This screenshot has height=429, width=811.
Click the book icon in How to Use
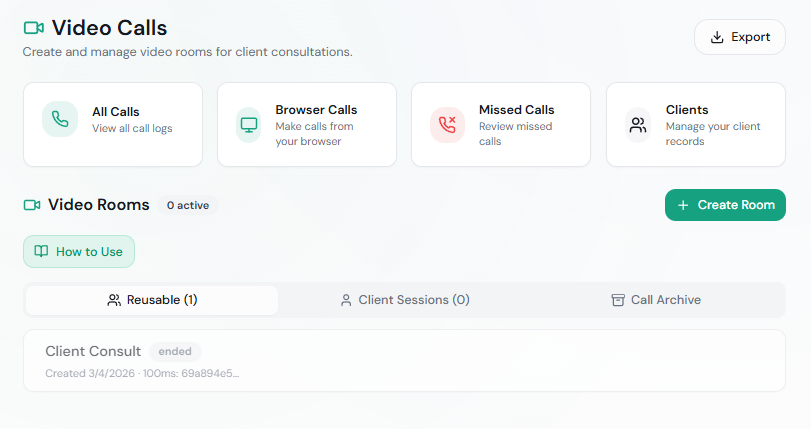click(x=41, y=252)
